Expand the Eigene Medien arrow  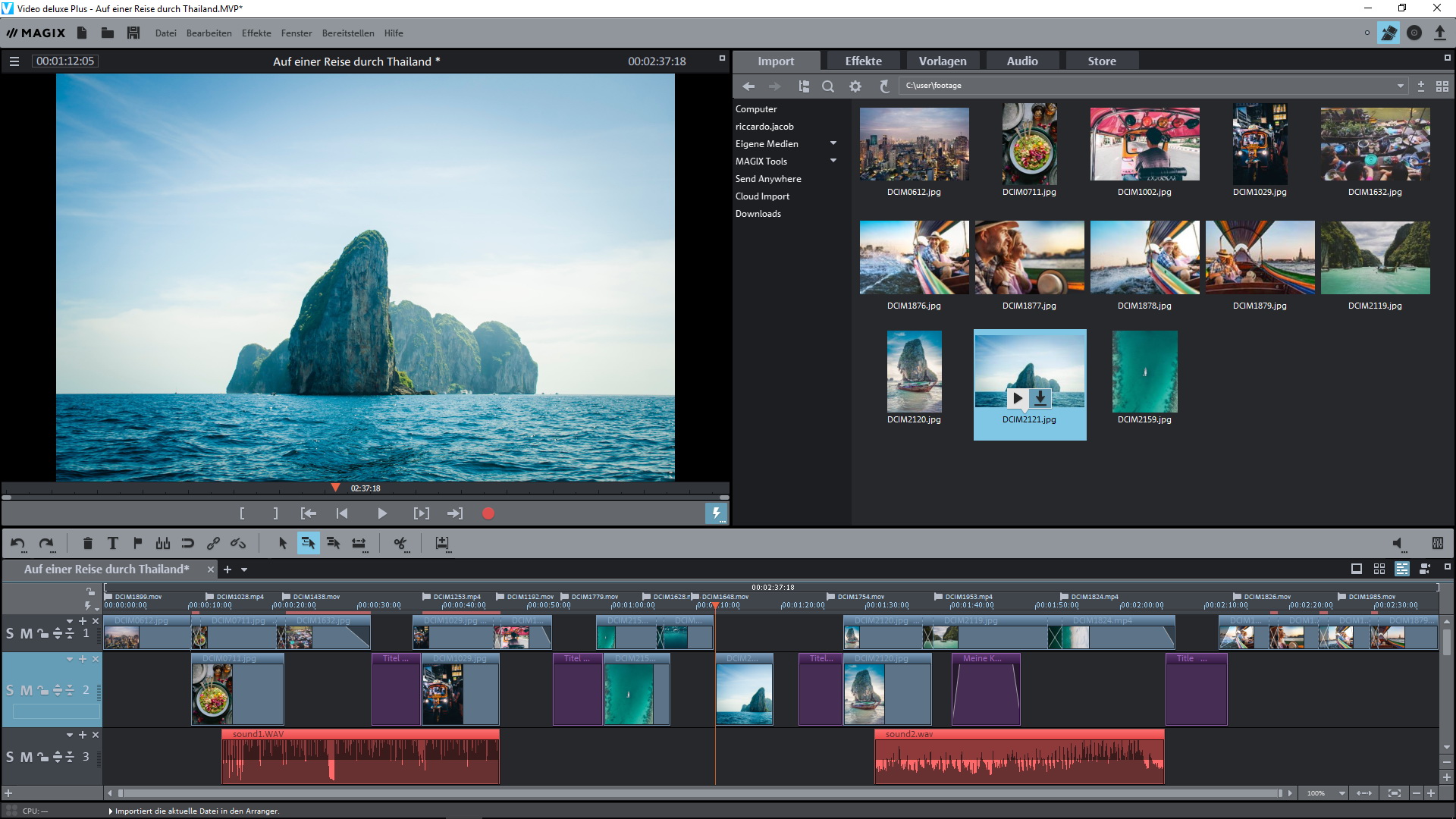coord(833,143)
